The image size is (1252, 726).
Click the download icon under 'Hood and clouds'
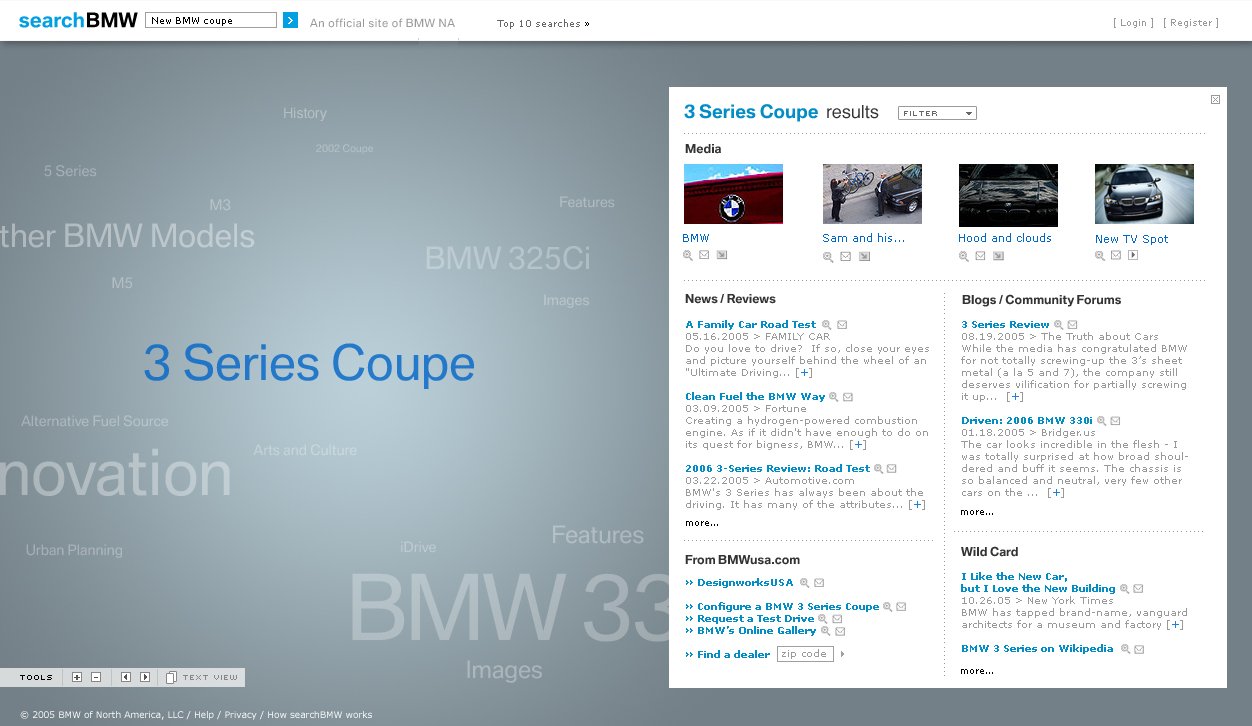[998, 256]
